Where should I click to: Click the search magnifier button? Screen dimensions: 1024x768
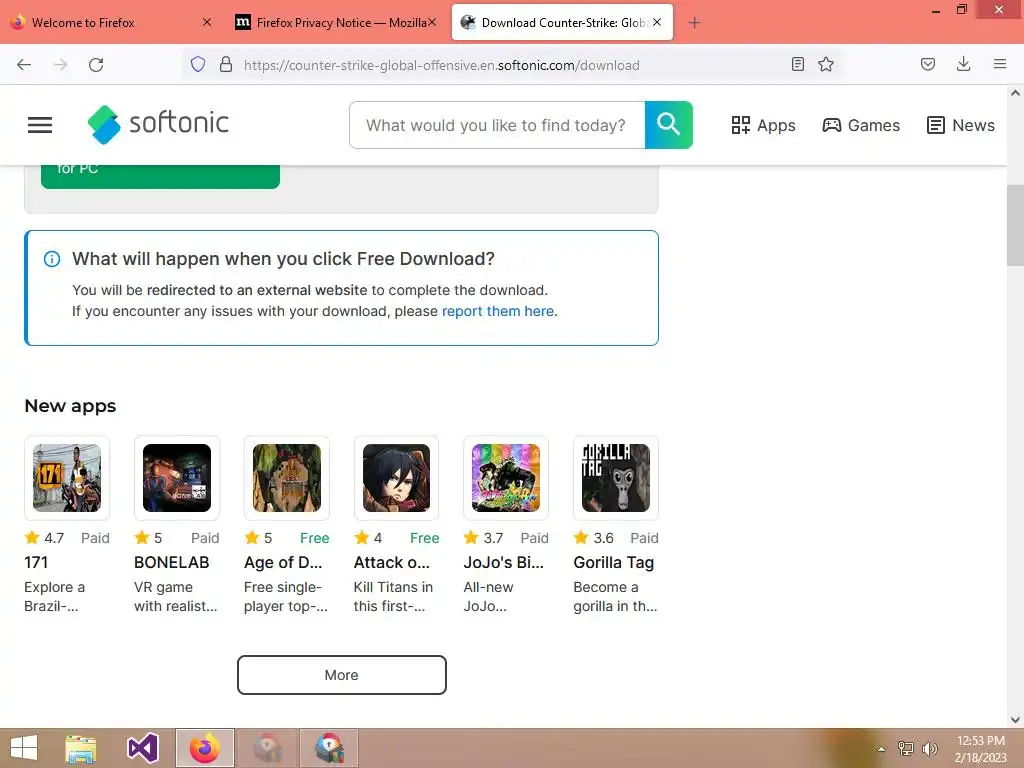click(x=669, y=125)
